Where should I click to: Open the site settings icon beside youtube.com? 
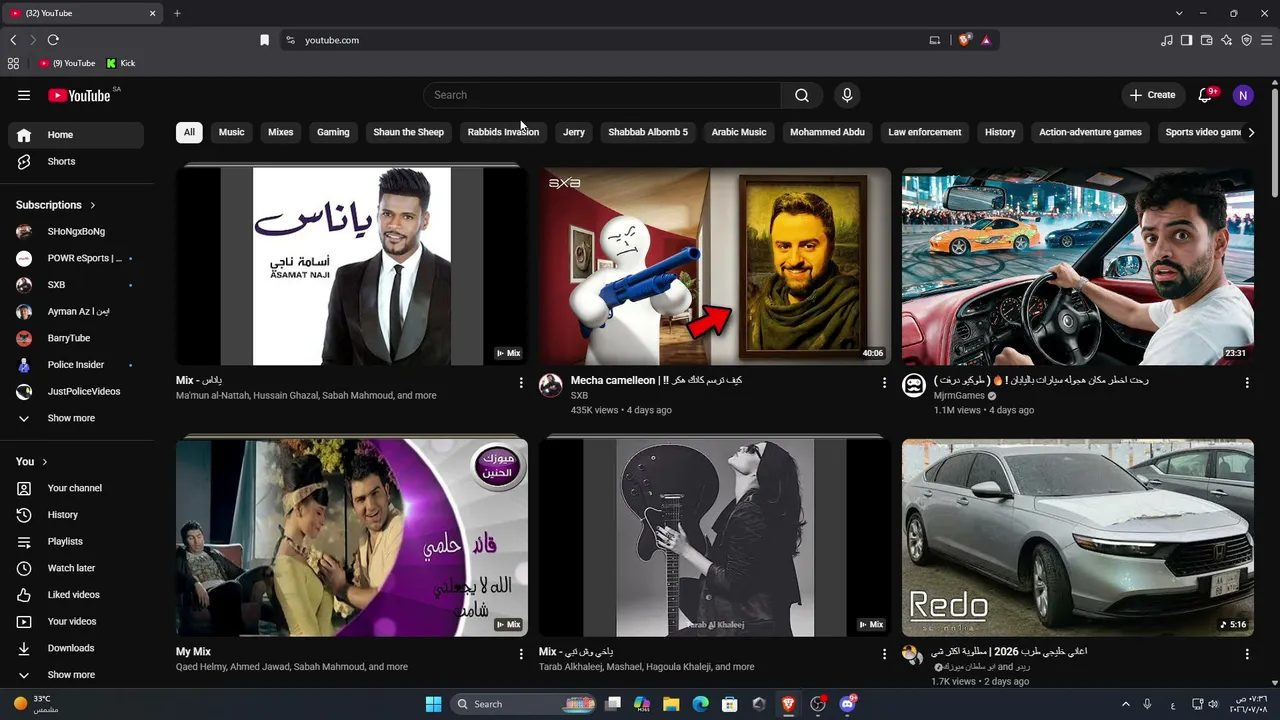(290, 40)
